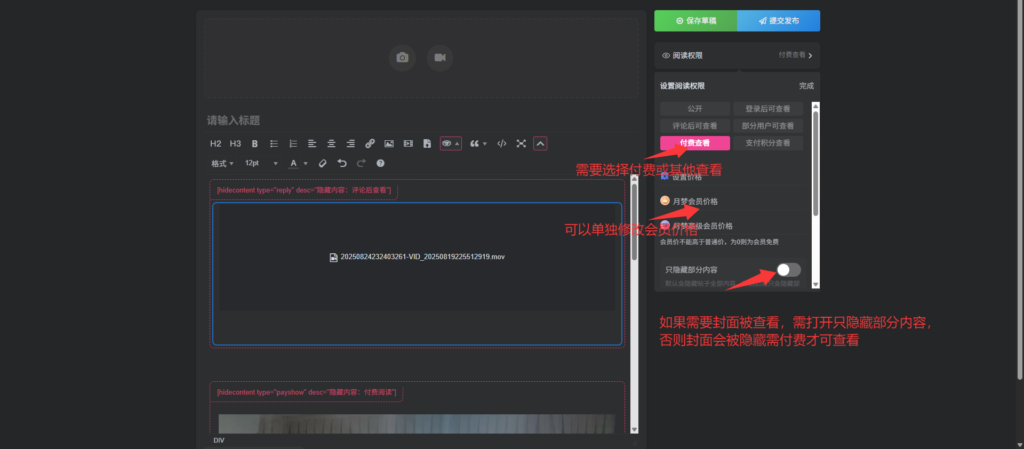Select the 支付积分查看 option
The image size is (1024, 449).
[x=768, y=143]
